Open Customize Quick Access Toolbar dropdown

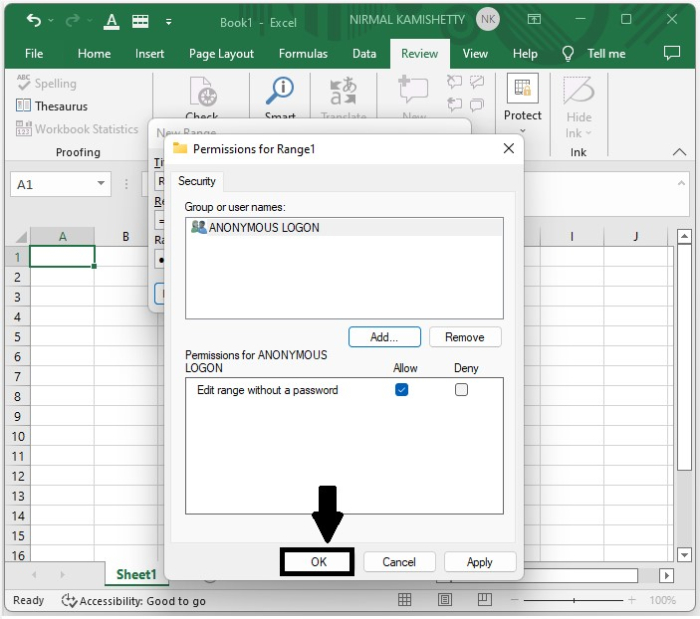(168, 21)
